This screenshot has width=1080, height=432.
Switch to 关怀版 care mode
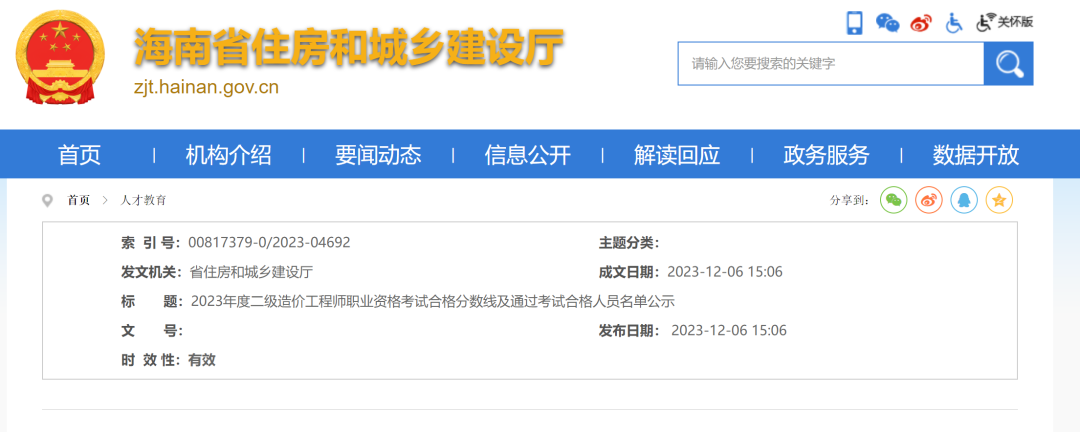[x=1005, y=22]
